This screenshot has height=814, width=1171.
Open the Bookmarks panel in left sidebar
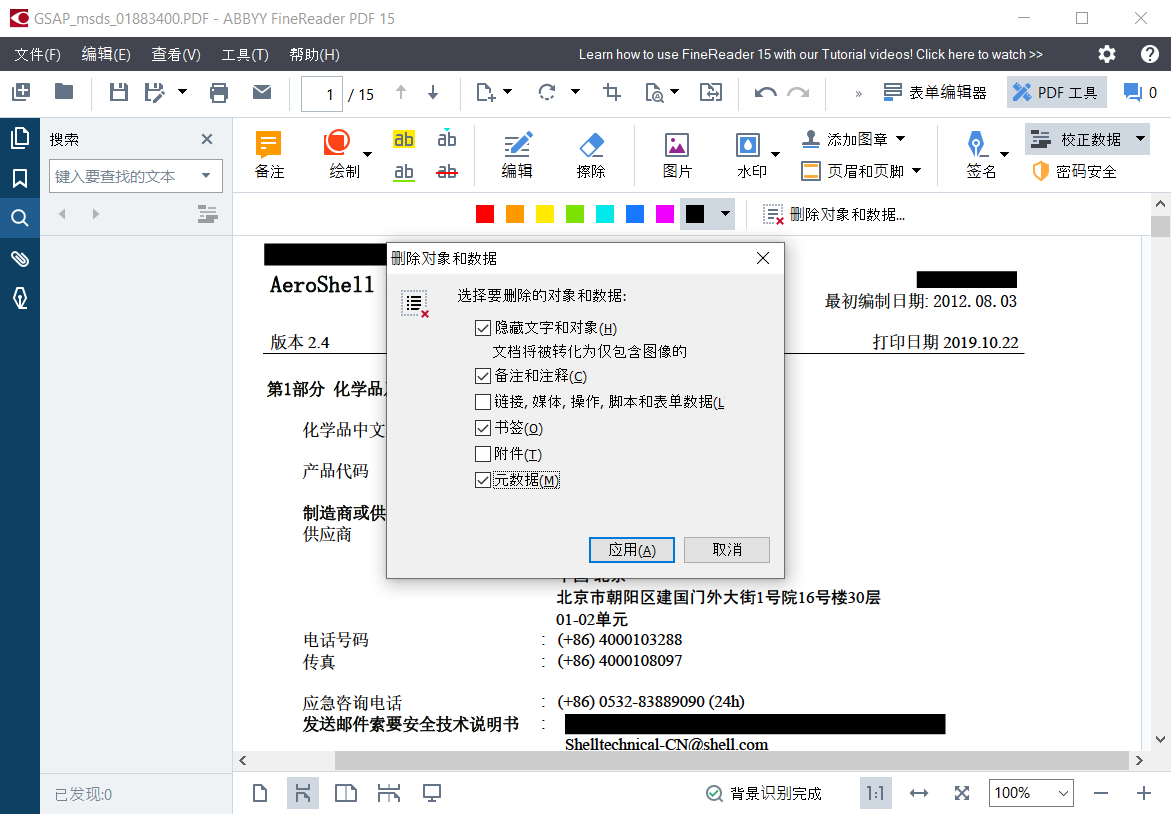coord(20,178)
